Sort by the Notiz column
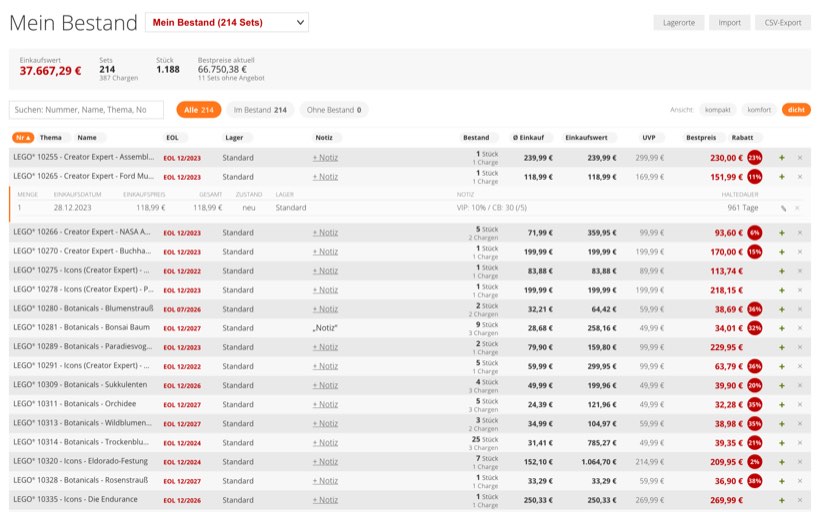The image size is (820, 512). [324, 138]
